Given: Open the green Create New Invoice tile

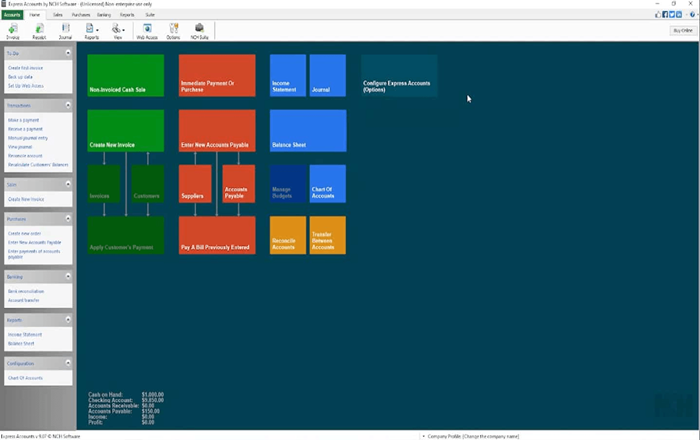Looking at the screenshot, I should pos(125,131).
